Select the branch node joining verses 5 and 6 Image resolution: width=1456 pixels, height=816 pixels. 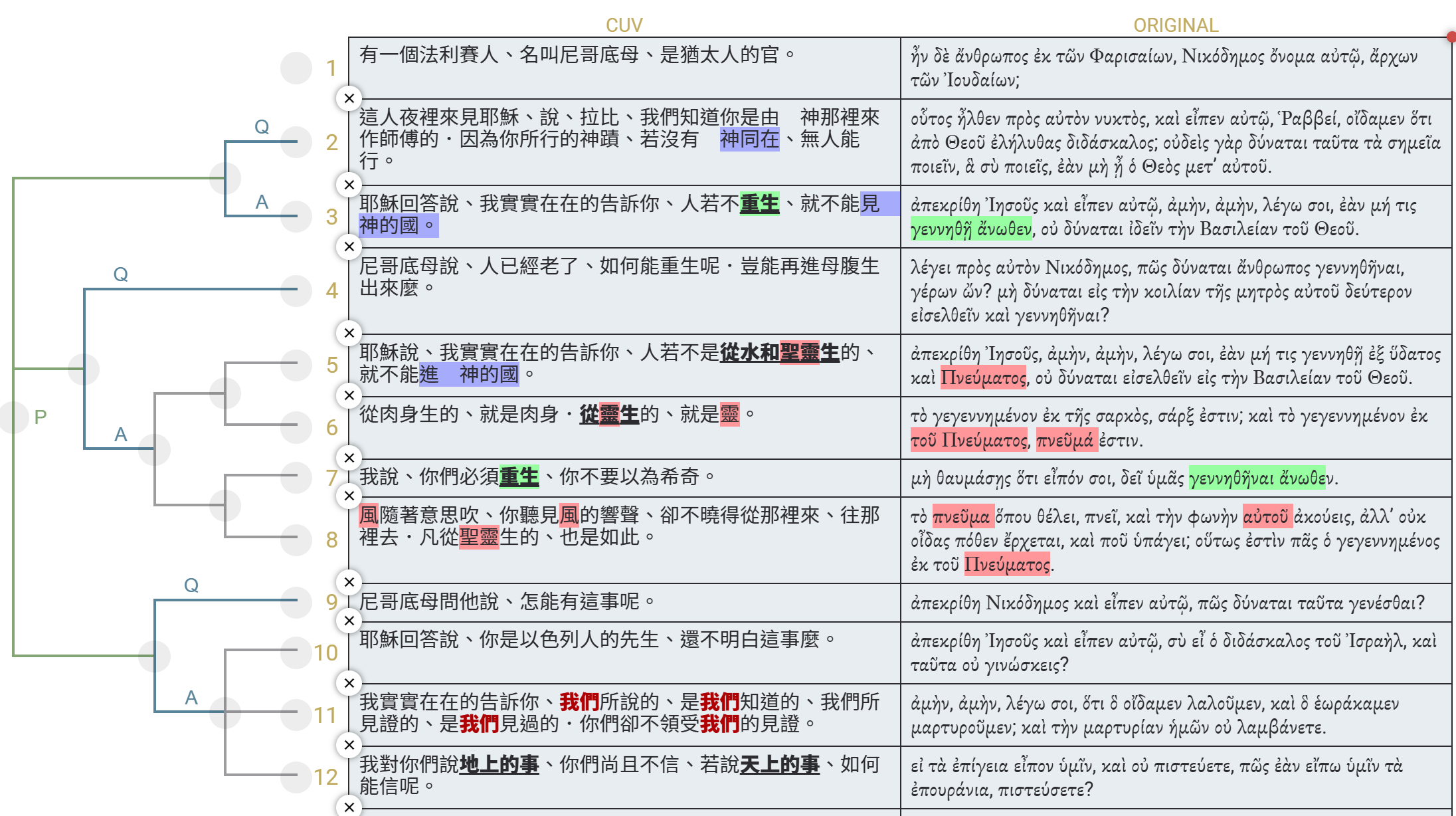(x=225, y=393)
